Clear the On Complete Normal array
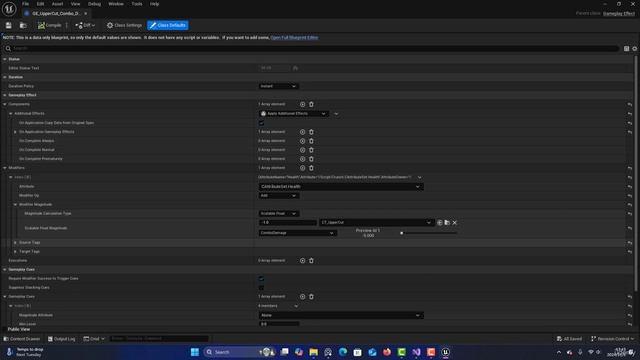 311,150
